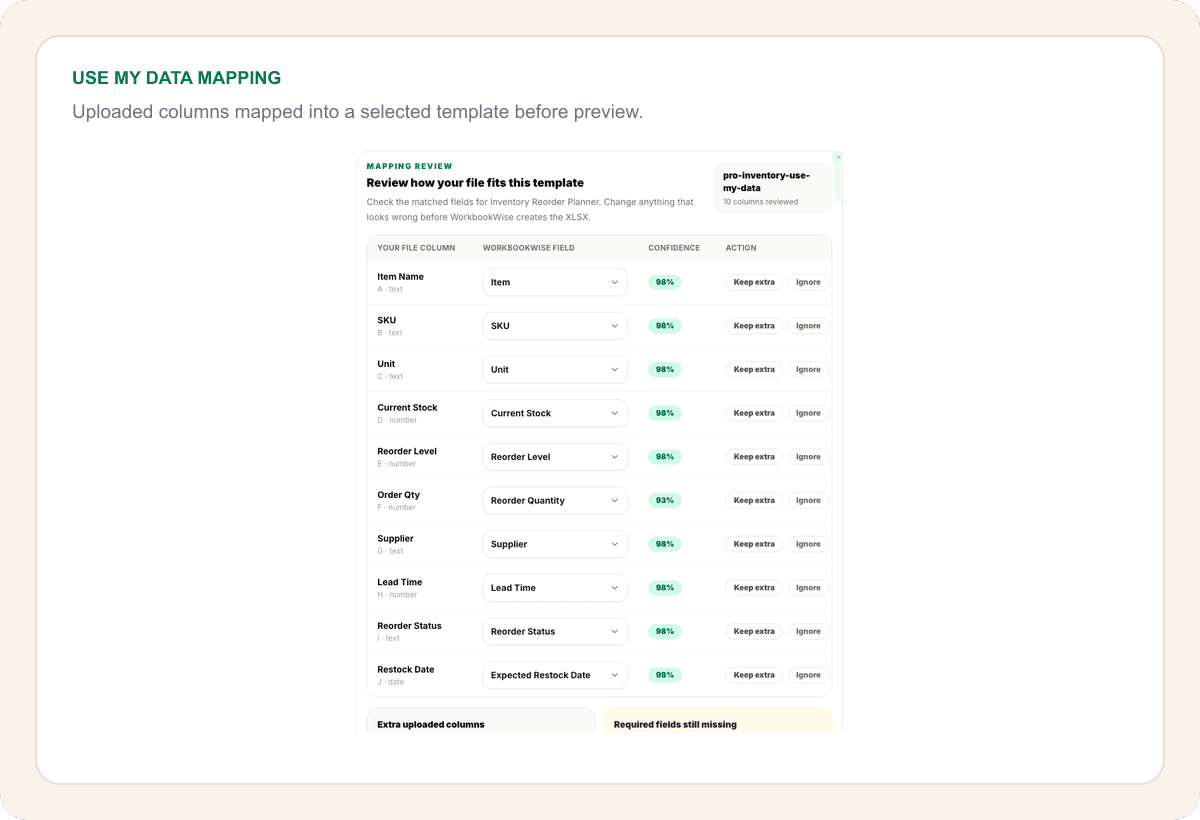Click the 98% confidence badge for Restock Date
The height and width of the screenshot is (820, 1200).
tap(665, 675)
